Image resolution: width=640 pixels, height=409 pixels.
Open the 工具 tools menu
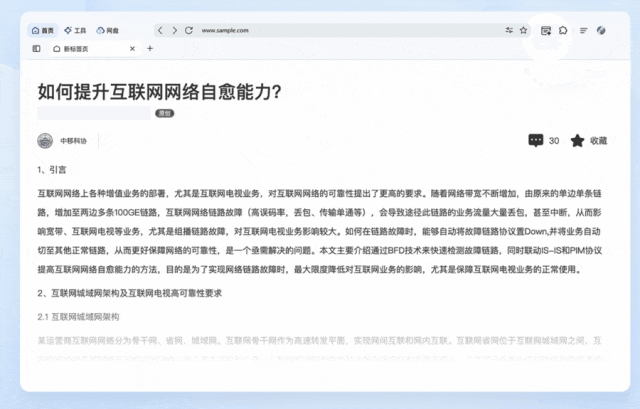point(75,30)
